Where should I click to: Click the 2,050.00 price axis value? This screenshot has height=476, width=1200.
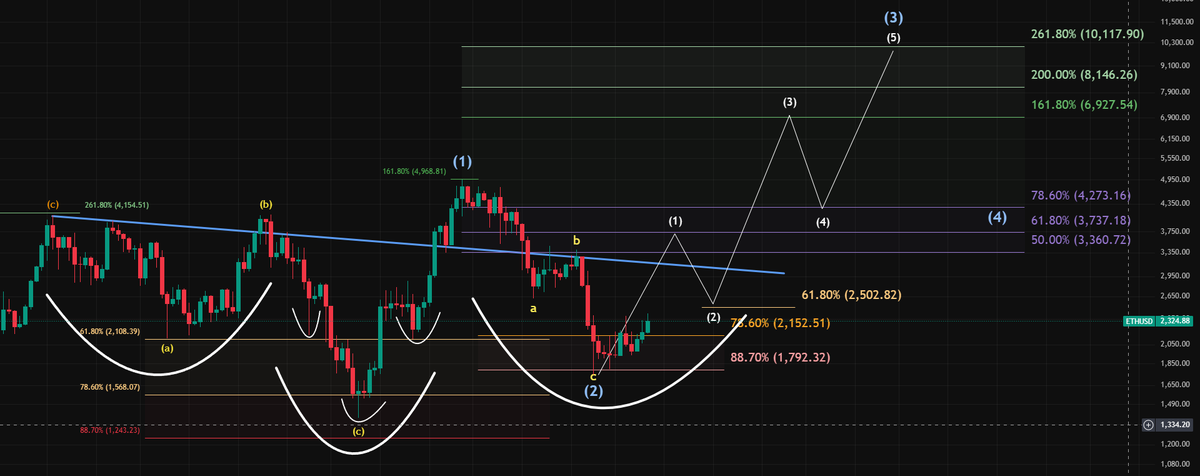click(1176, 343)
